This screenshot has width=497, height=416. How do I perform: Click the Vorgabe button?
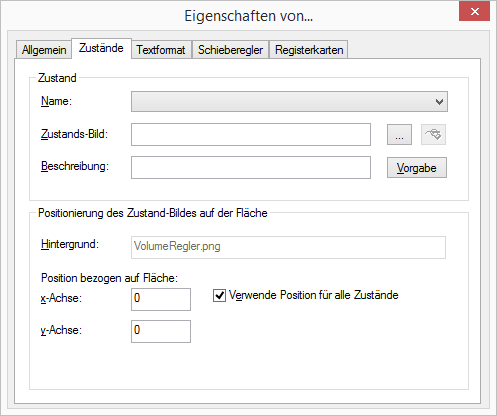(417, 168)
